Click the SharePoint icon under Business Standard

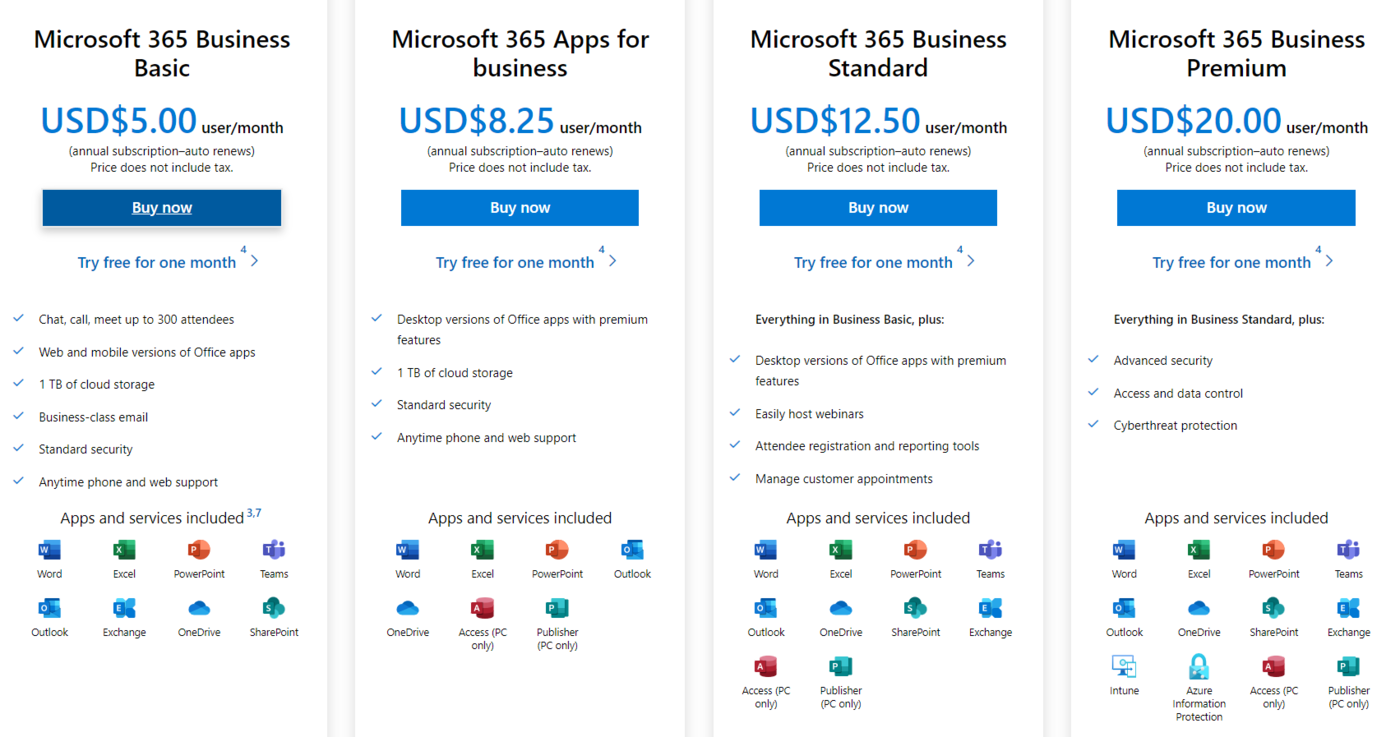tap(915, 608)
